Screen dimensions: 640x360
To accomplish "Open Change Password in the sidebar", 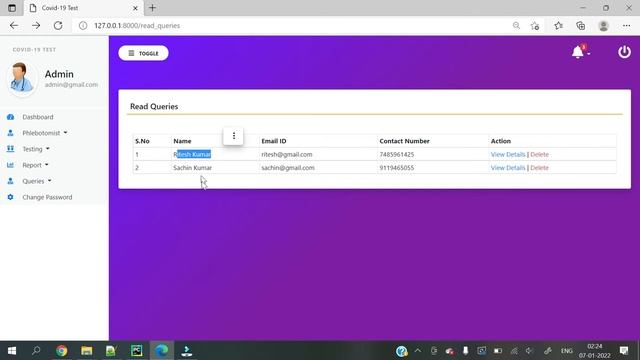I will click(47, 197).
